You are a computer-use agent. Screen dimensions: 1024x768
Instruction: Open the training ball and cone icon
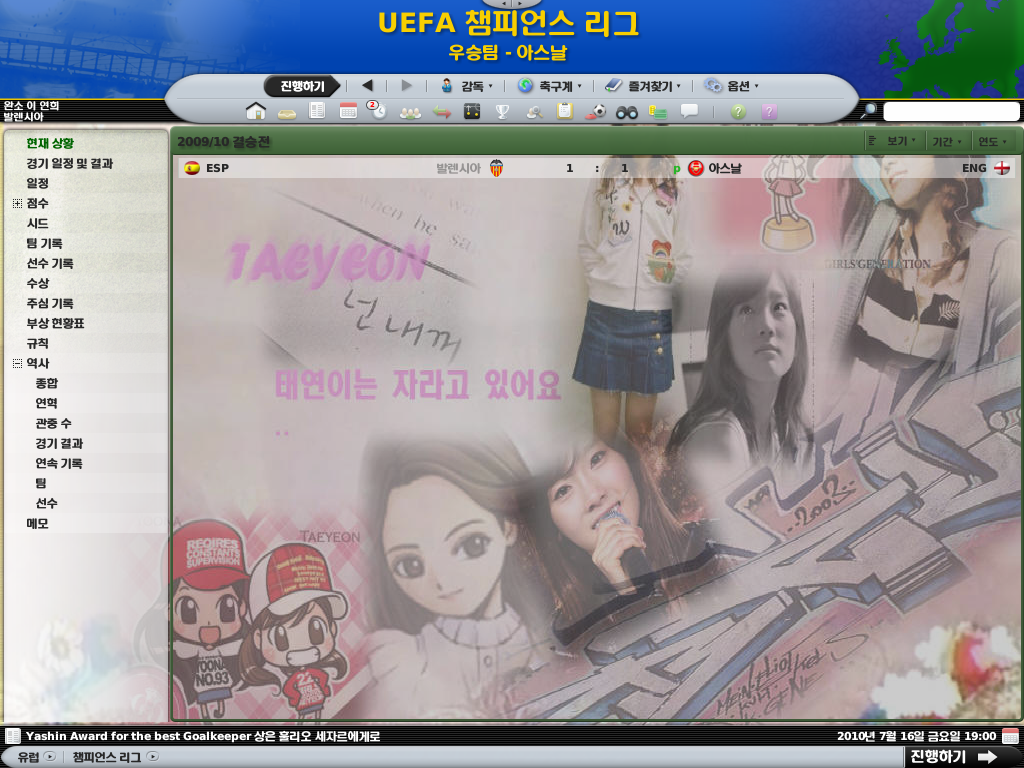point(595,112)
